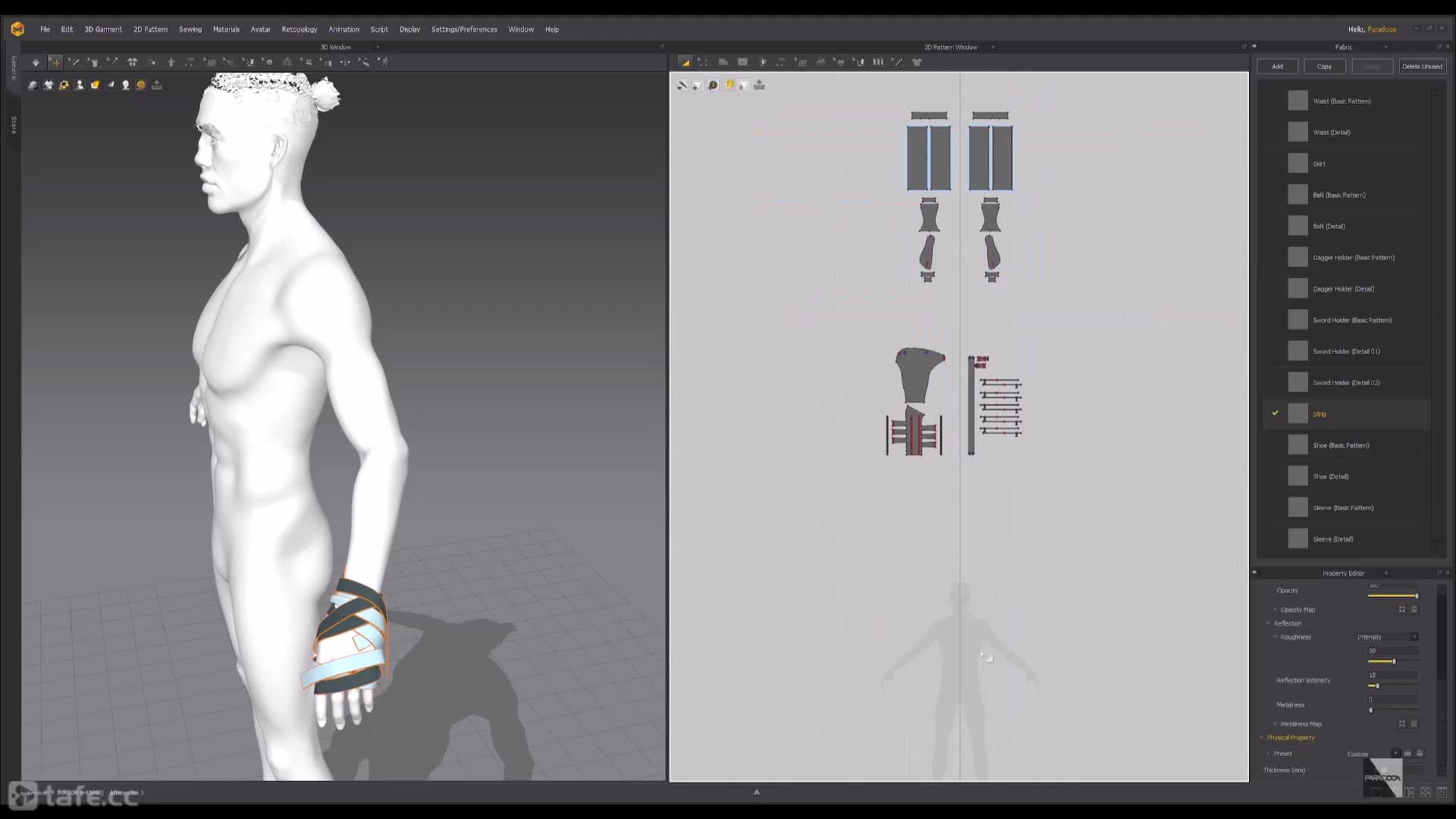
Task: Open fabric preset folder icon beside Custom
Action: pyautogui.click(x=1407, y=753)
